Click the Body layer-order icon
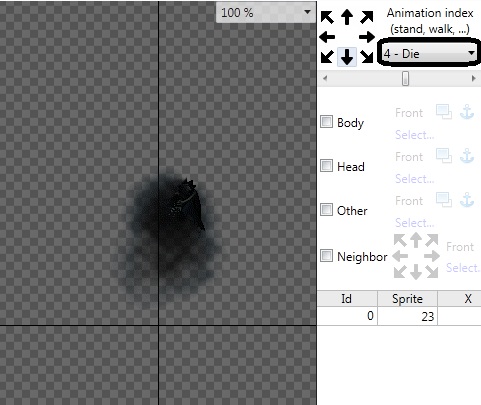 tap(444, 112)
